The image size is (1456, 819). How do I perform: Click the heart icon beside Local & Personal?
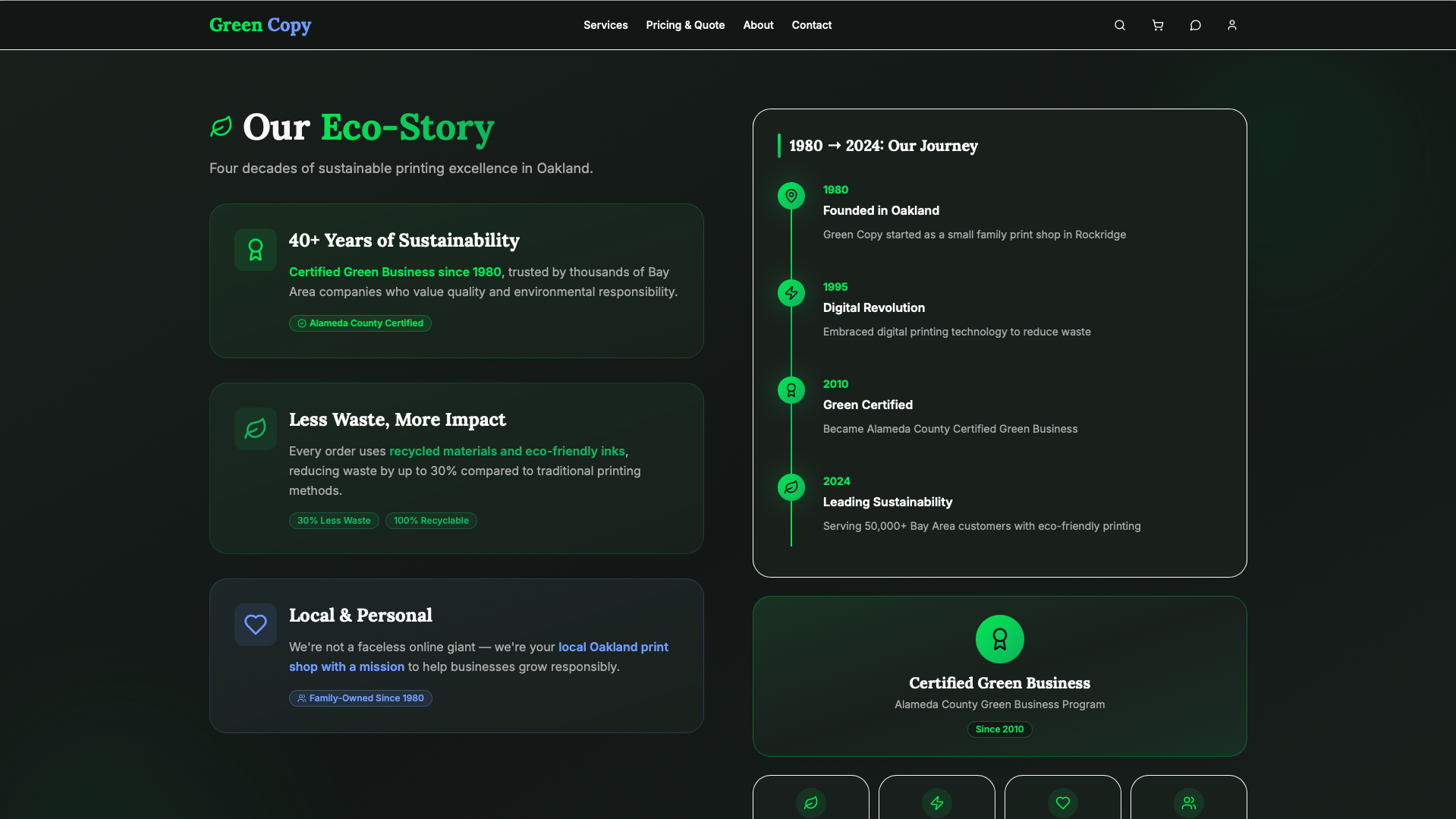coord(256,625)
